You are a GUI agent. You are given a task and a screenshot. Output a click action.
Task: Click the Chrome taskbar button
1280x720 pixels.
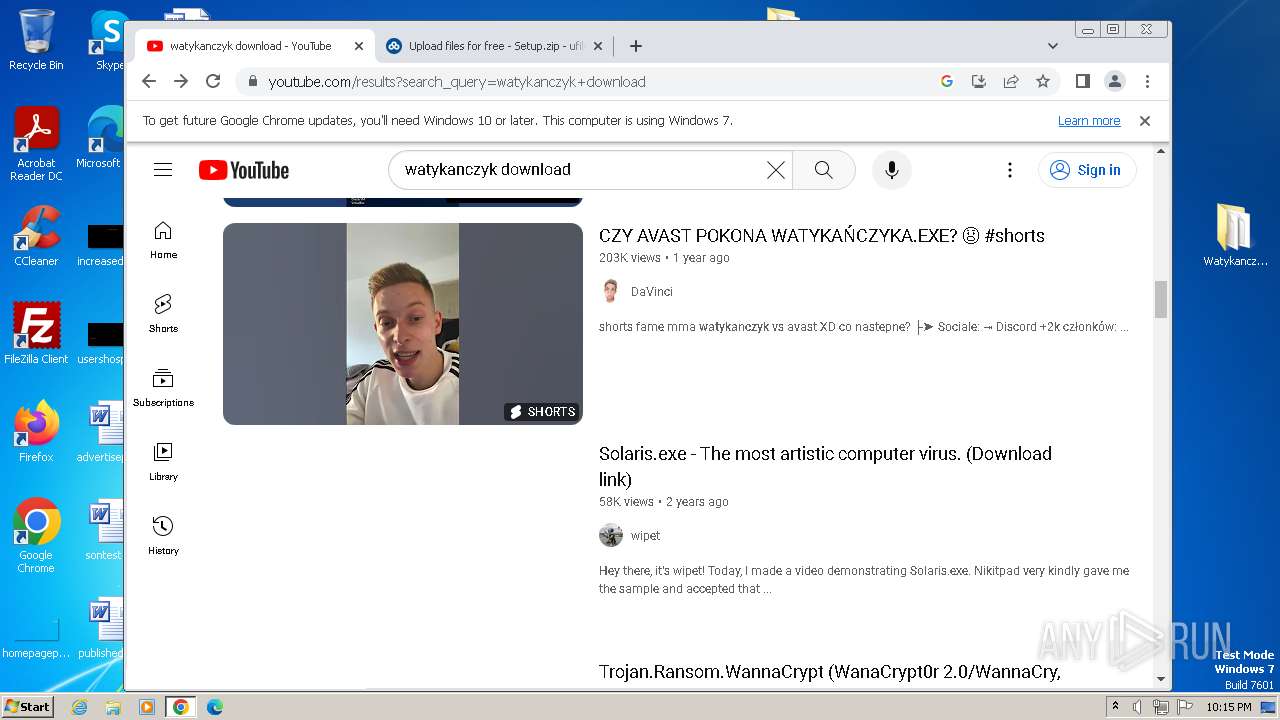[181, 707]
